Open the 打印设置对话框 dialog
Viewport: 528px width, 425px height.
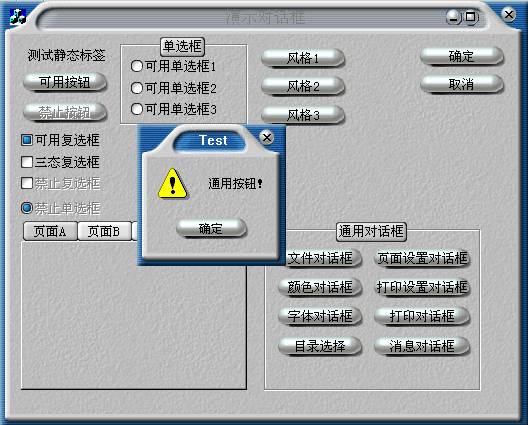click(422, 287)
